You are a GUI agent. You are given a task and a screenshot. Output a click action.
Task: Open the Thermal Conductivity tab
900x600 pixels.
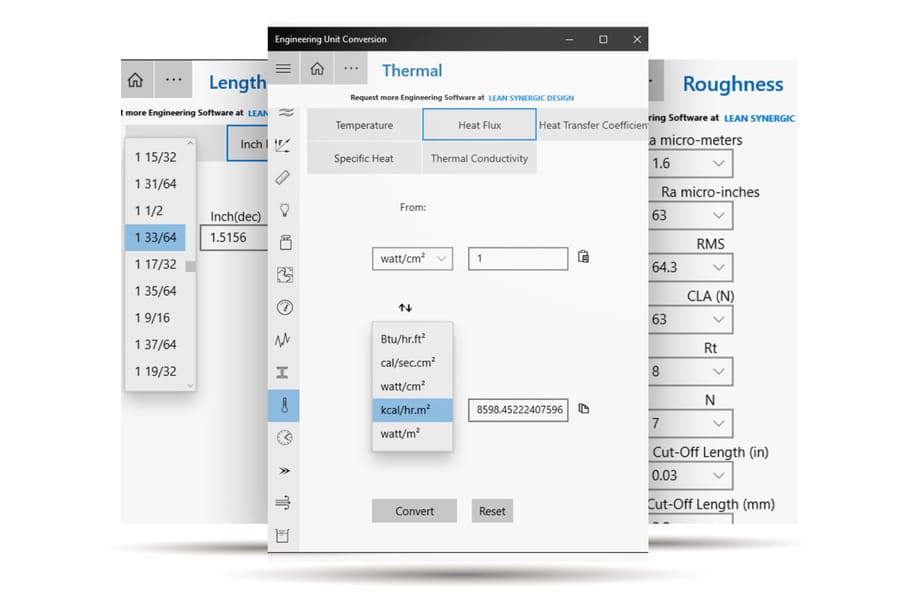479,158
